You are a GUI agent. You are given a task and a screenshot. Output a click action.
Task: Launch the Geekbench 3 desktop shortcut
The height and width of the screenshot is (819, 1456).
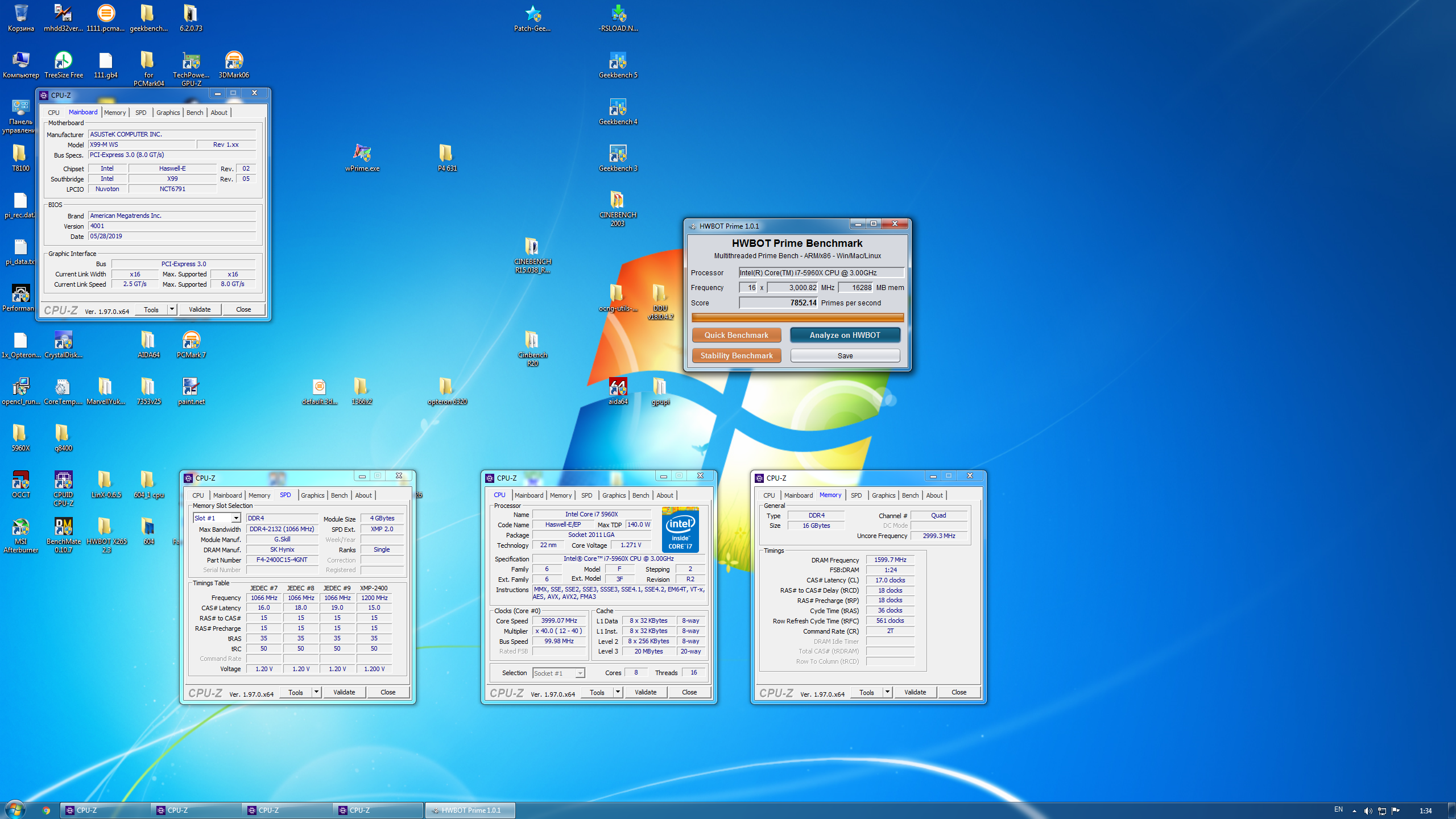[x=618, y=158]
